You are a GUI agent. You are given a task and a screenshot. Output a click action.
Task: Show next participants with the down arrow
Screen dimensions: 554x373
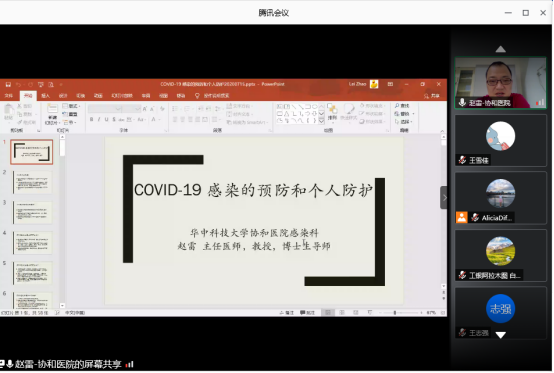501,335
